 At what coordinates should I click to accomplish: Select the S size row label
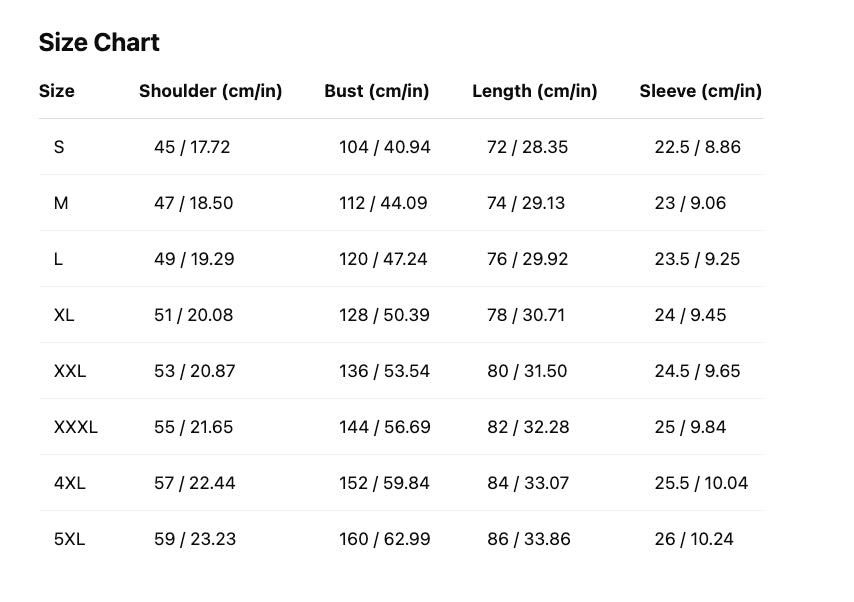pyautogui.click(x=59, y=147)
